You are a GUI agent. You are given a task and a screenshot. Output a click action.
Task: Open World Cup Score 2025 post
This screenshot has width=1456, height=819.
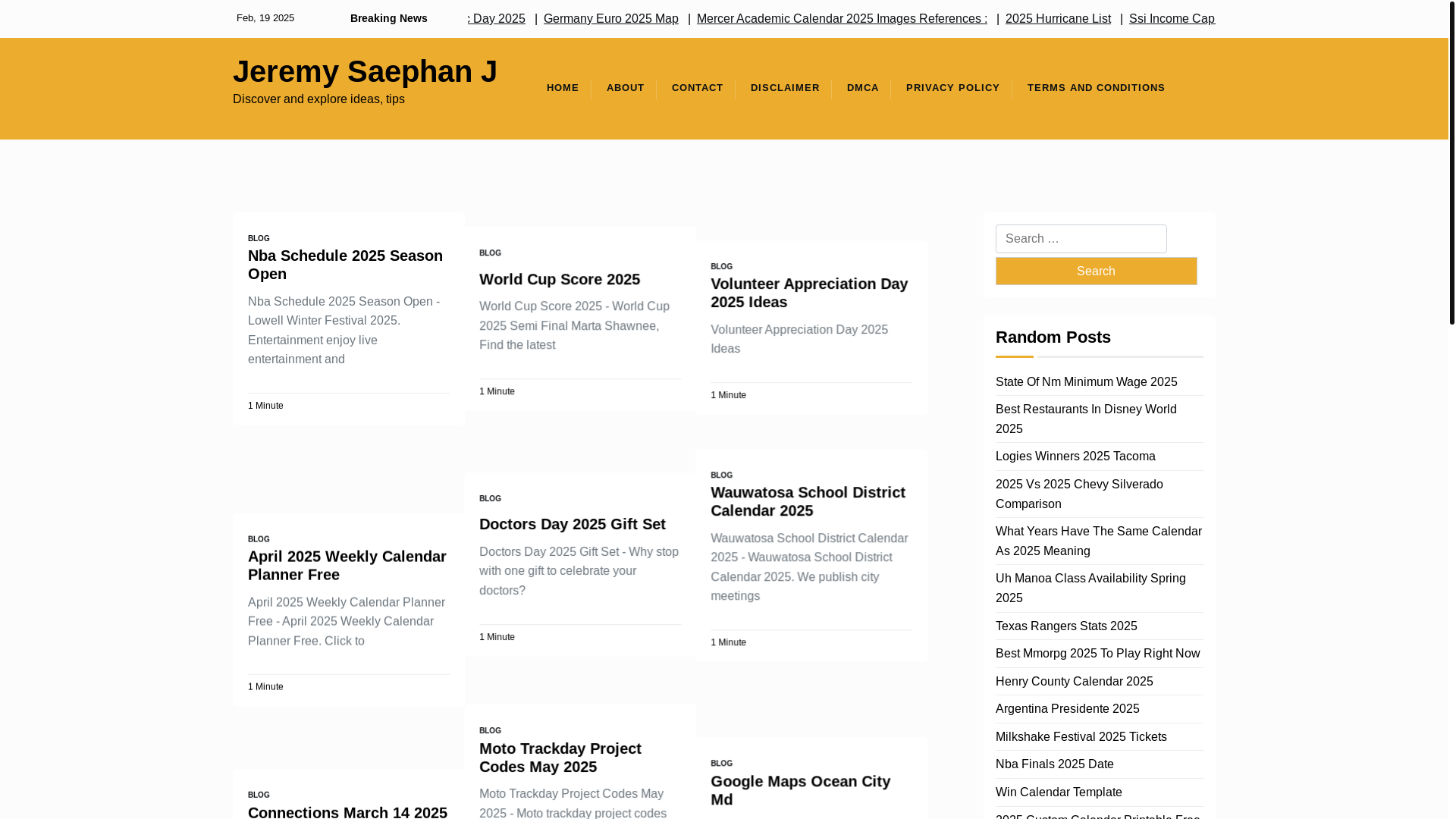coord(560,279)
